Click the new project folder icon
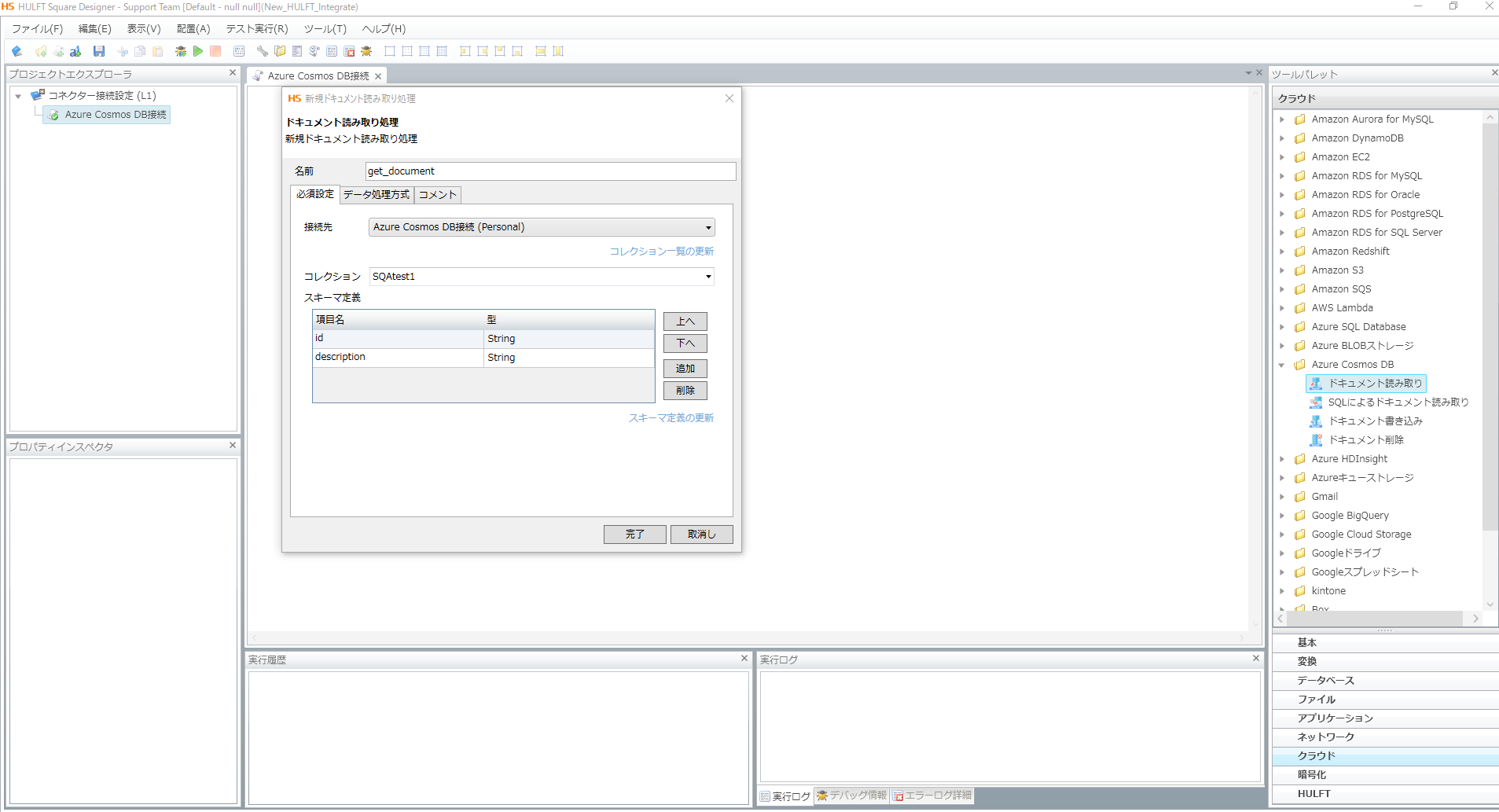The width and height of the screenshot is (1499, 812). pos(41,51)
